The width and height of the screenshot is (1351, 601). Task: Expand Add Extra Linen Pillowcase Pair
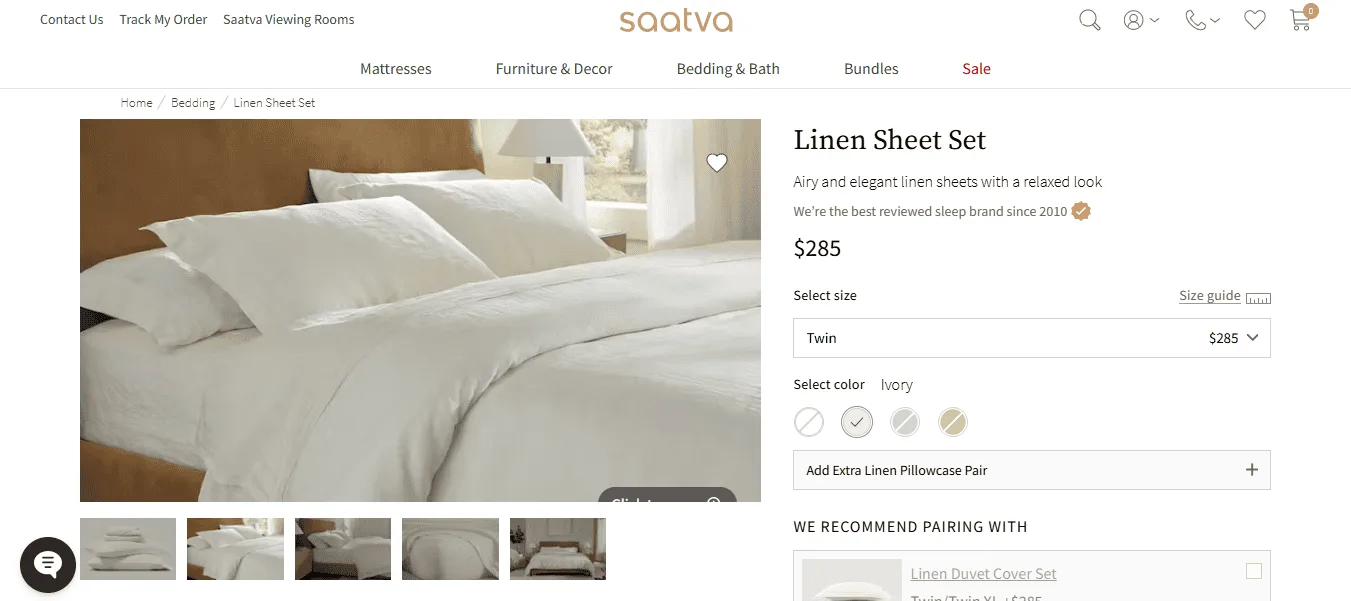(x=1032, y=470)
